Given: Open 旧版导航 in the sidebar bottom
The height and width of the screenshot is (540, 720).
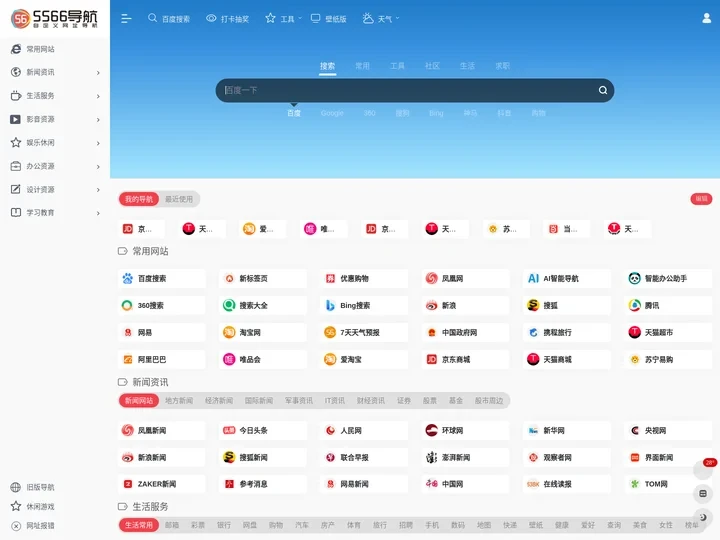Looking at the screenshot, I should pyautogui.click(x=32, y=487).
